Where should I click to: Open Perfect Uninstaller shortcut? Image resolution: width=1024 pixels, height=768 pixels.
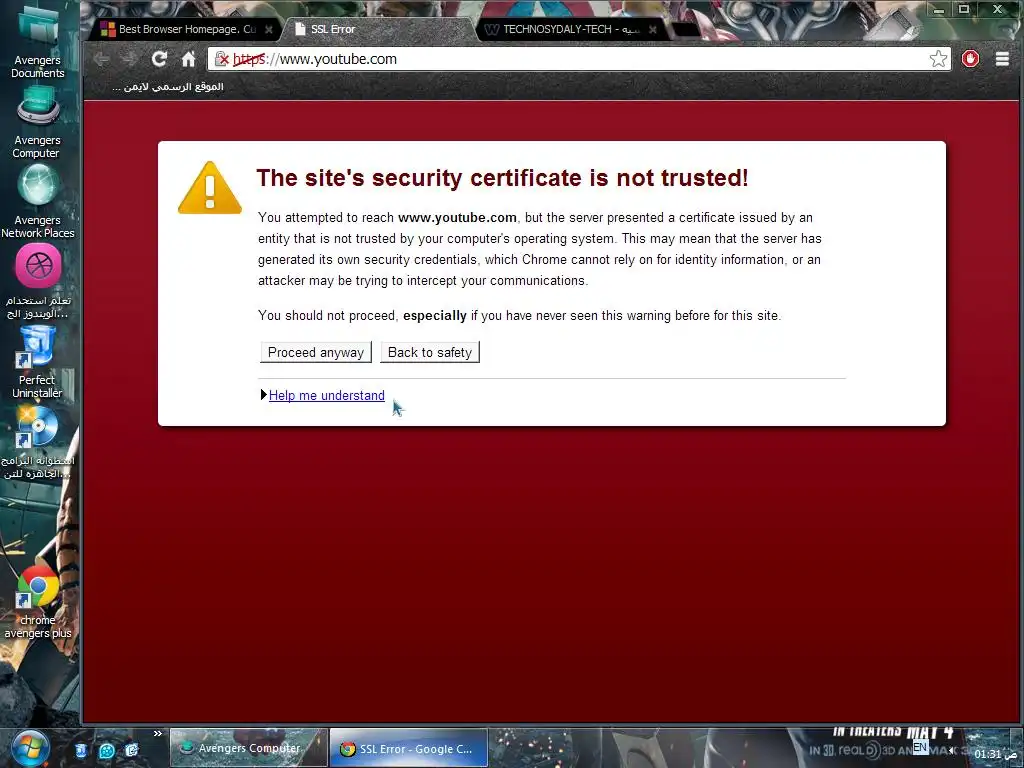coord(37,362)
